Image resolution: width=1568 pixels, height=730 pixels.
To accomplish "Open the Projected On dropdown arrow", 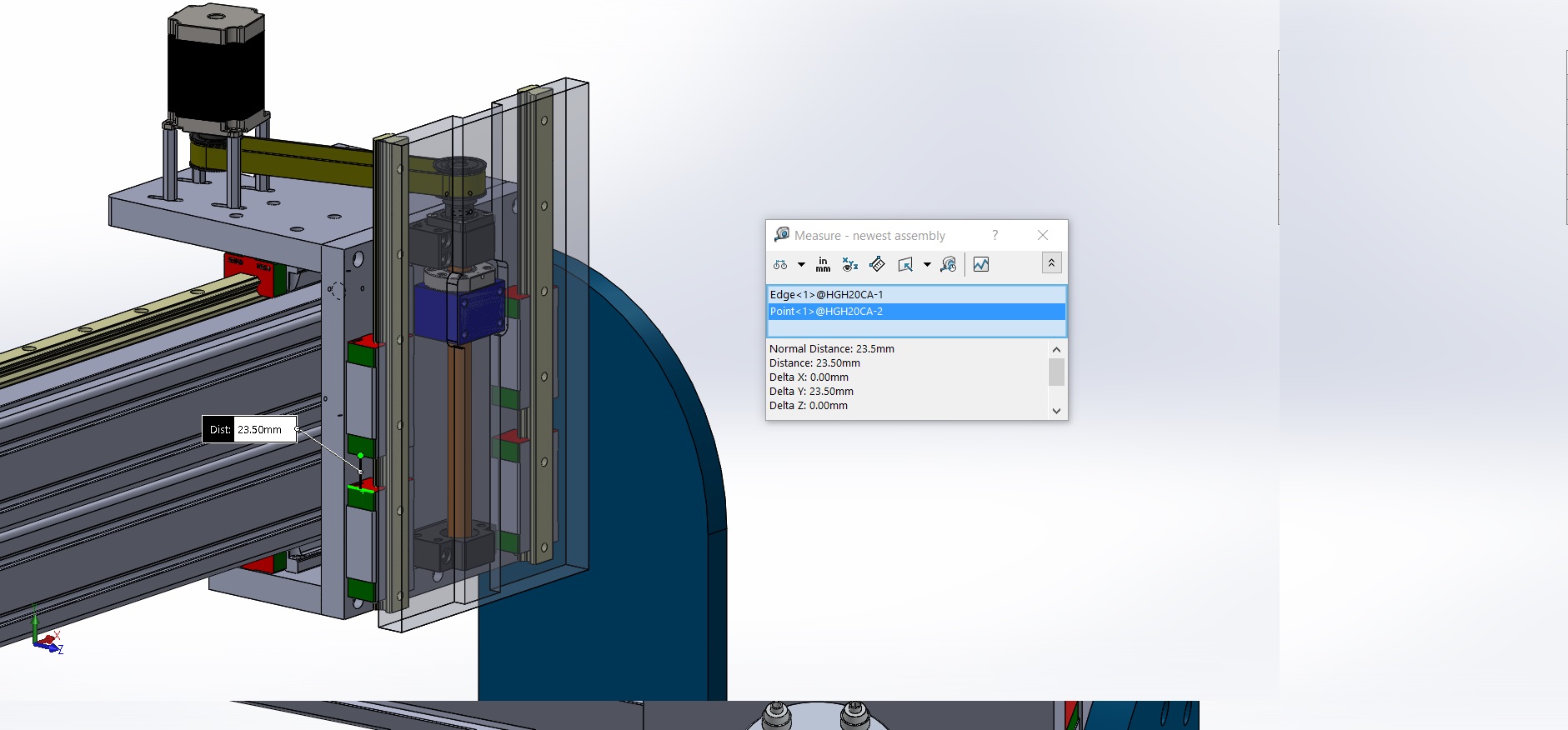I will [x=927, y=265].
